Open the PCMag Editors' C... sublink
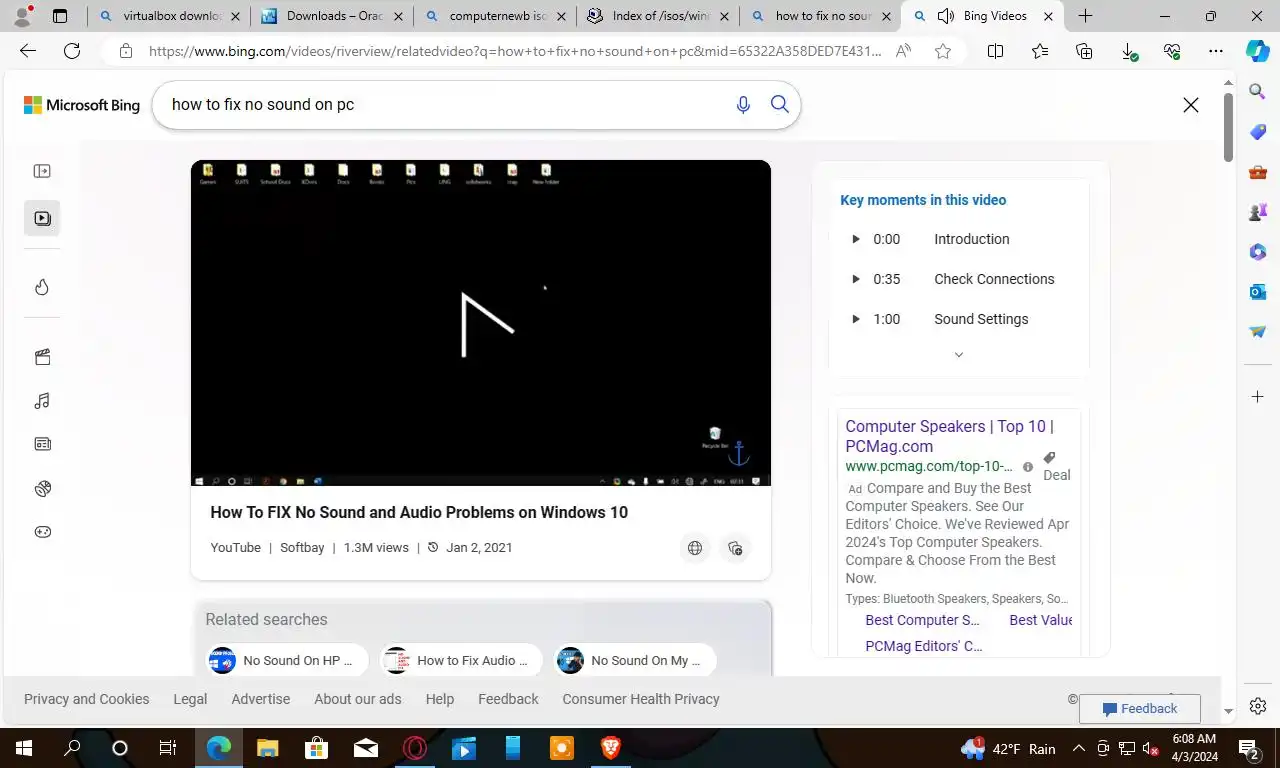The image size is (1280, 768). 923,646
